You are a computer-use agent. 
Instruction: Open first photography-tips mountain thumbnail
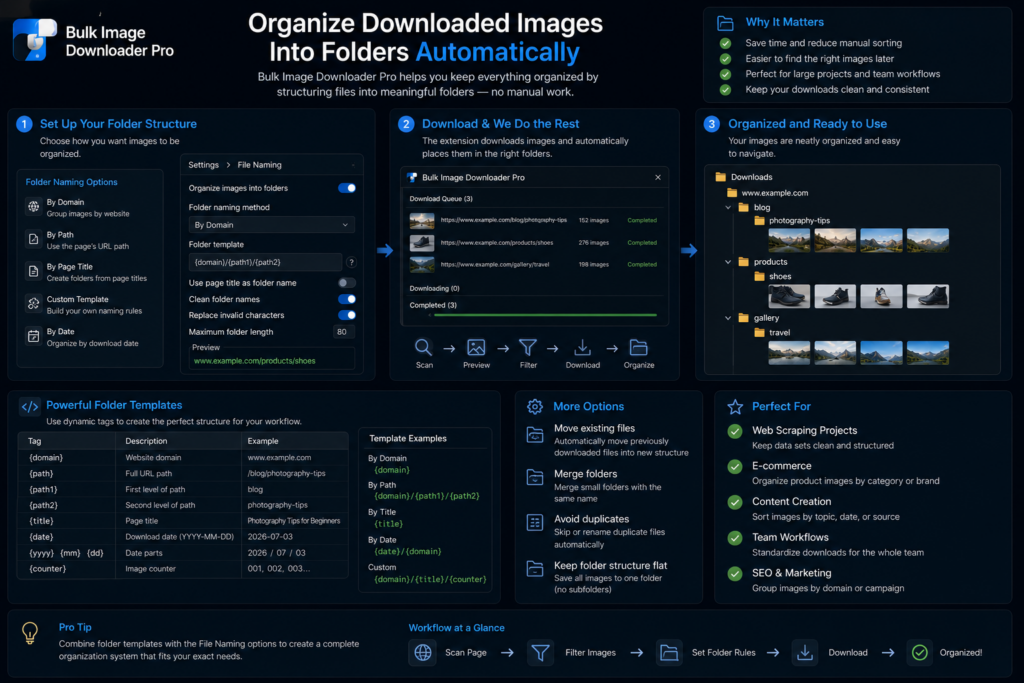pos(789,240)
